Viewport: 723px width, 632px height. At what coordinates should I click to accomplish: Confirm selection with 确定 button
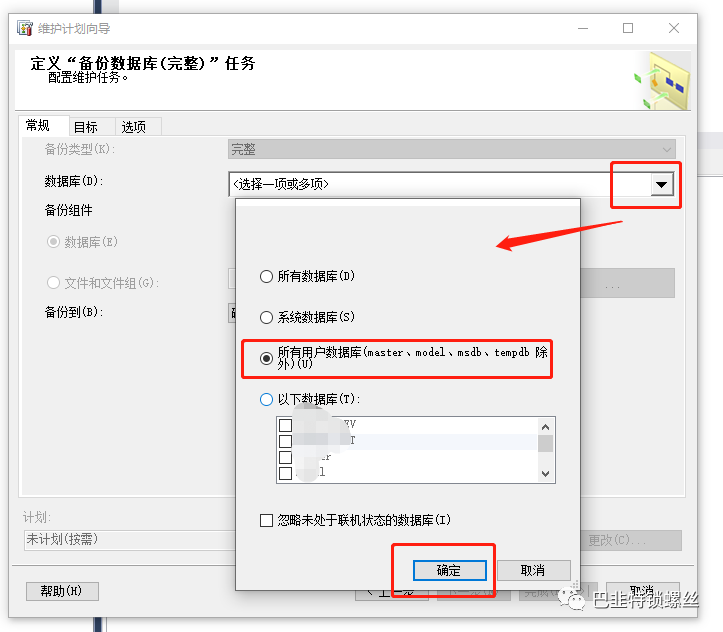click(x=450, y=571)
